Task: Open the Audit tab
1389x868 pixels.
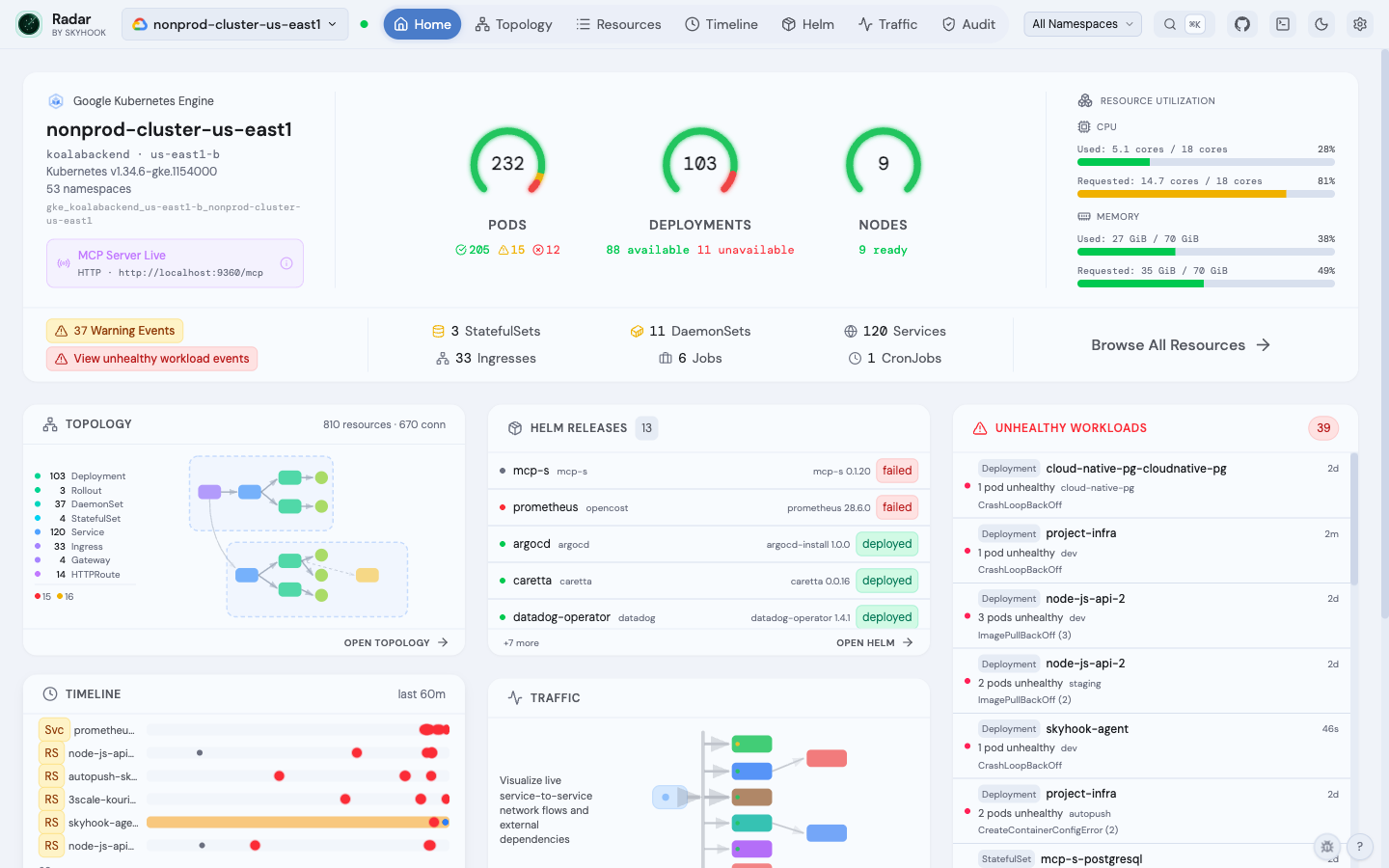Action: pos(968,24)
